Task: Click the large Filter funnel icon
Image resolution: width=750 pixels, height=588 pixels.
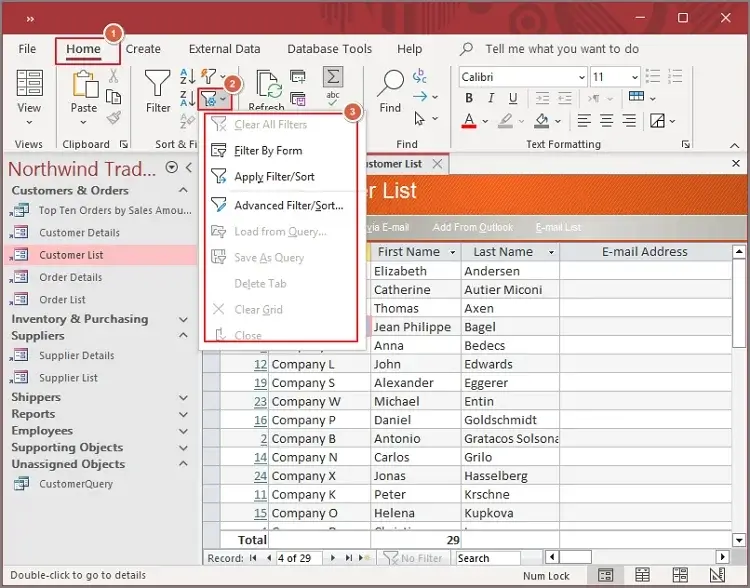Action: (x=158, y=84)
